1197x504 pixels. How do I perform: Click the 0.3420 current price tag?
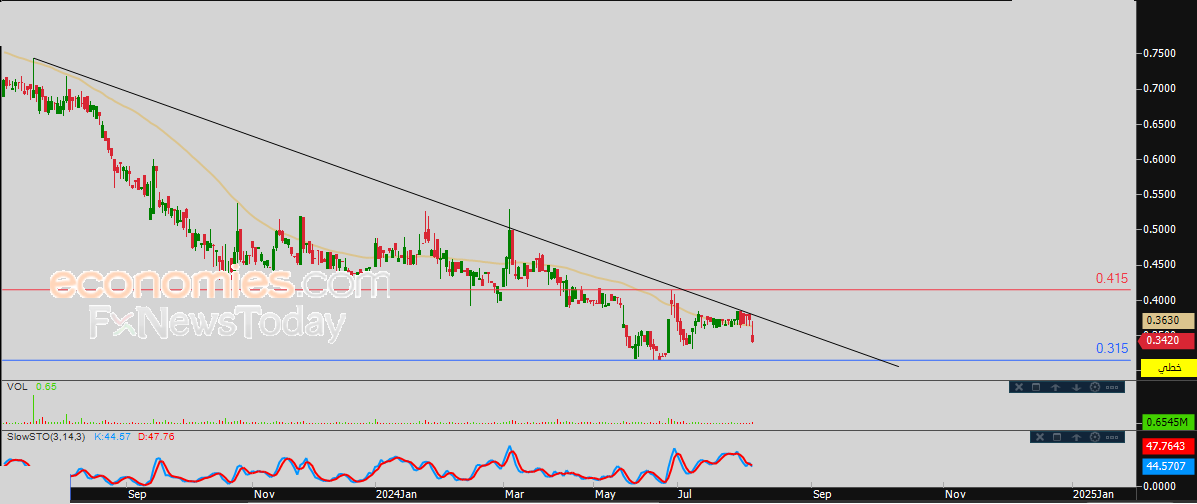[1168, 341]
